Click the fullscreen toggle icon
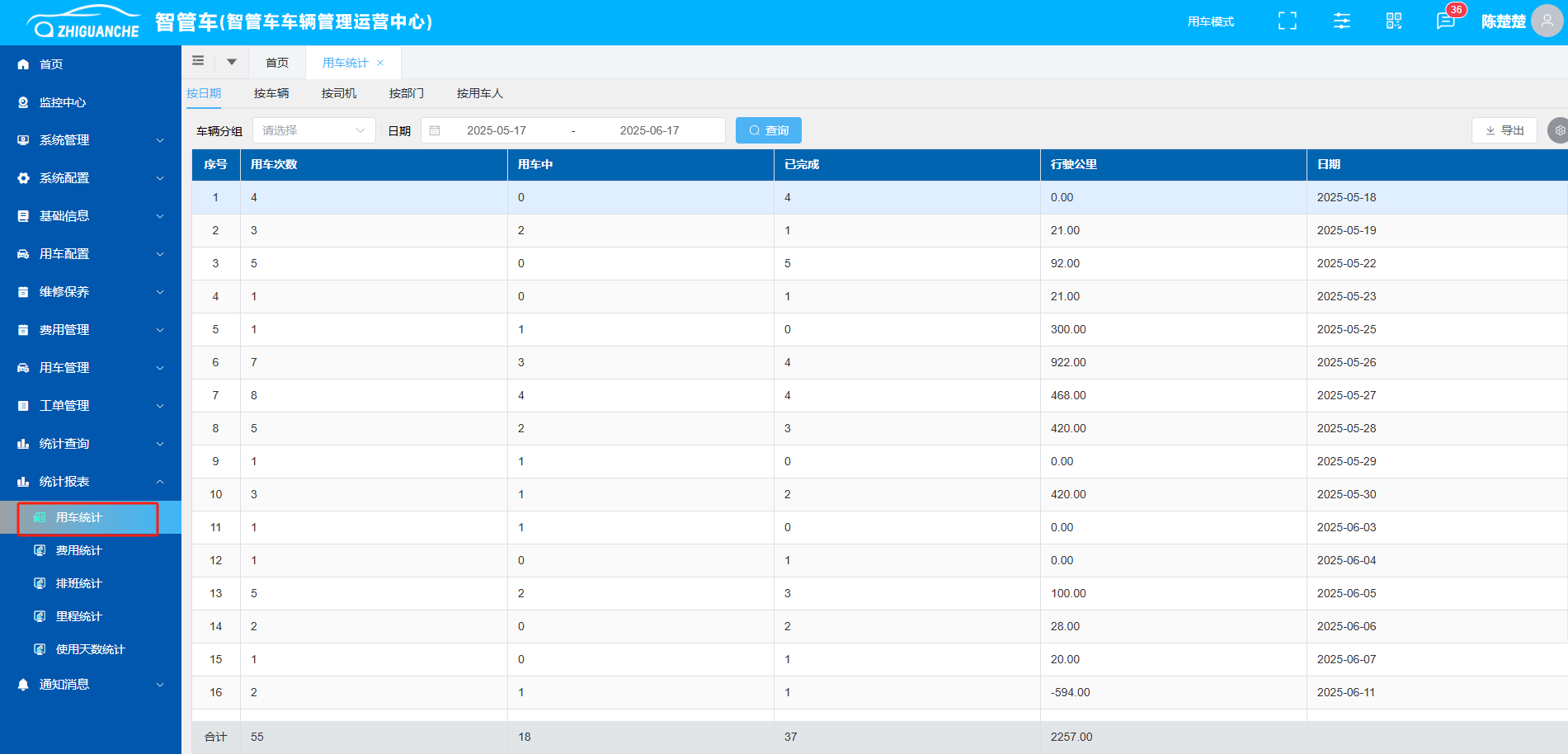 click(1287, 21)
